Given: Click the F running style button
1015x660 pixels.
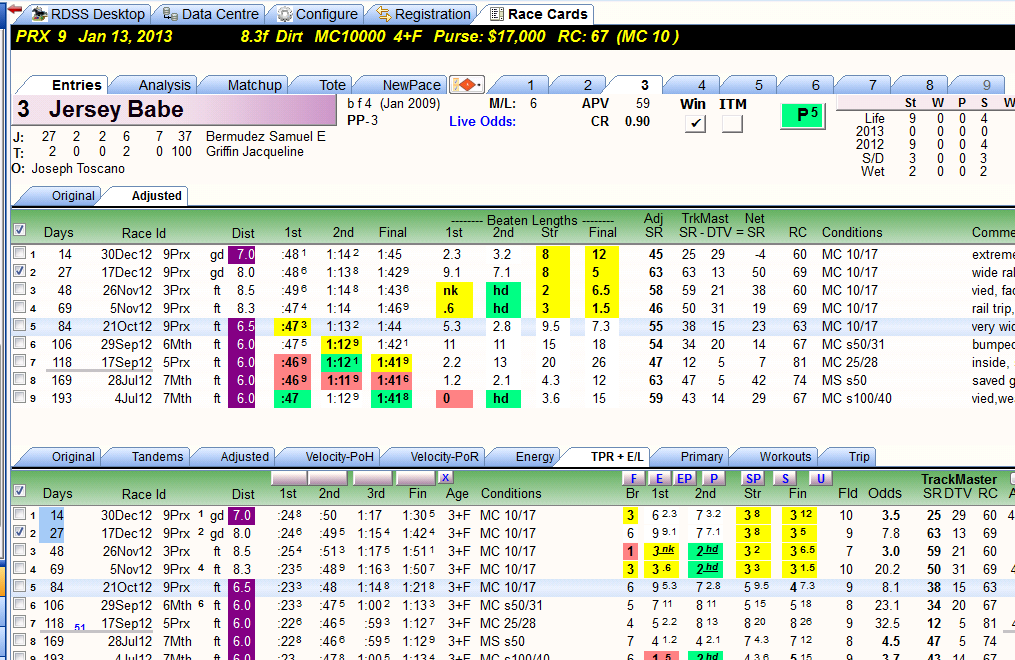Looking at the screenshot, I should [633, 478].
